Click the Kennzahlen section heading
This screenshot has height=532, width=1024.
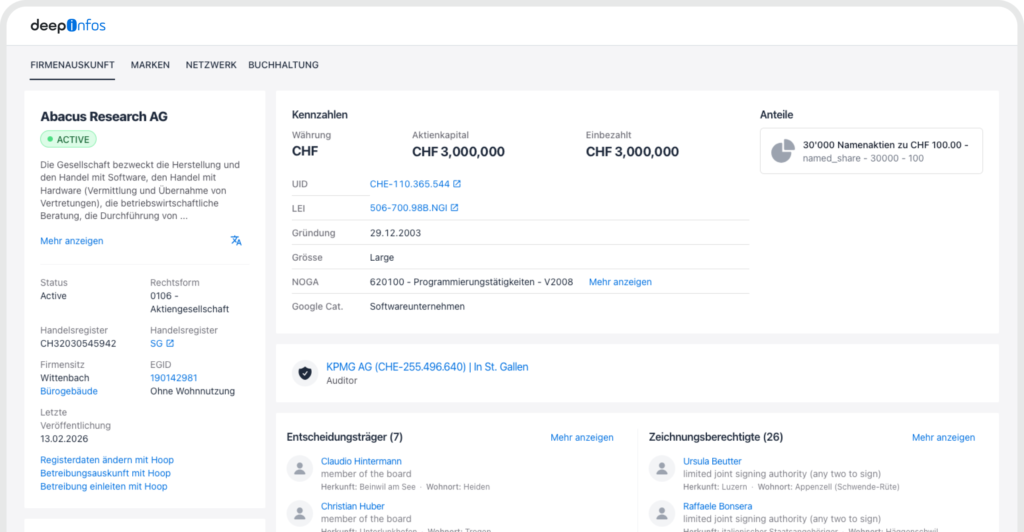320,115
